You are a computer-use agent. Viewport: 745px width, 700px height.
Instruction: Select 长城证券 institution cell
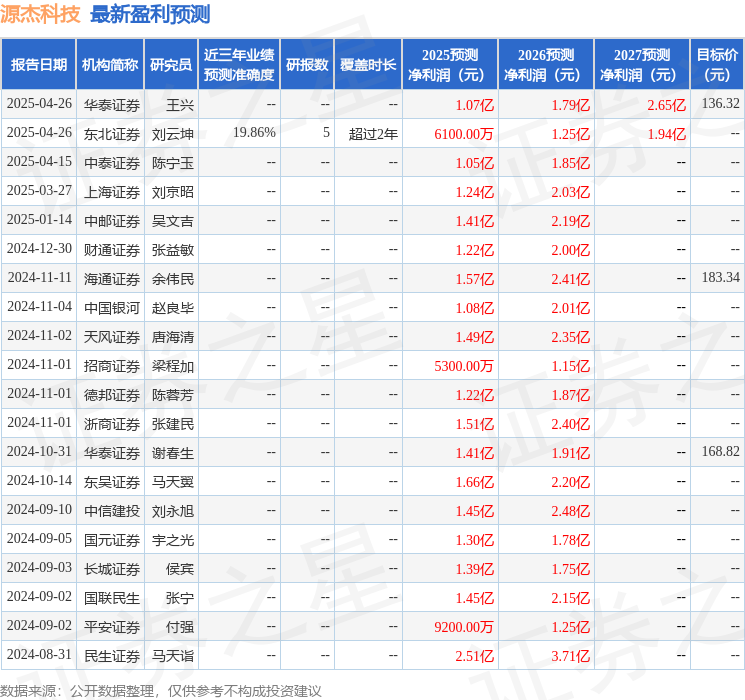coord(112,569)
